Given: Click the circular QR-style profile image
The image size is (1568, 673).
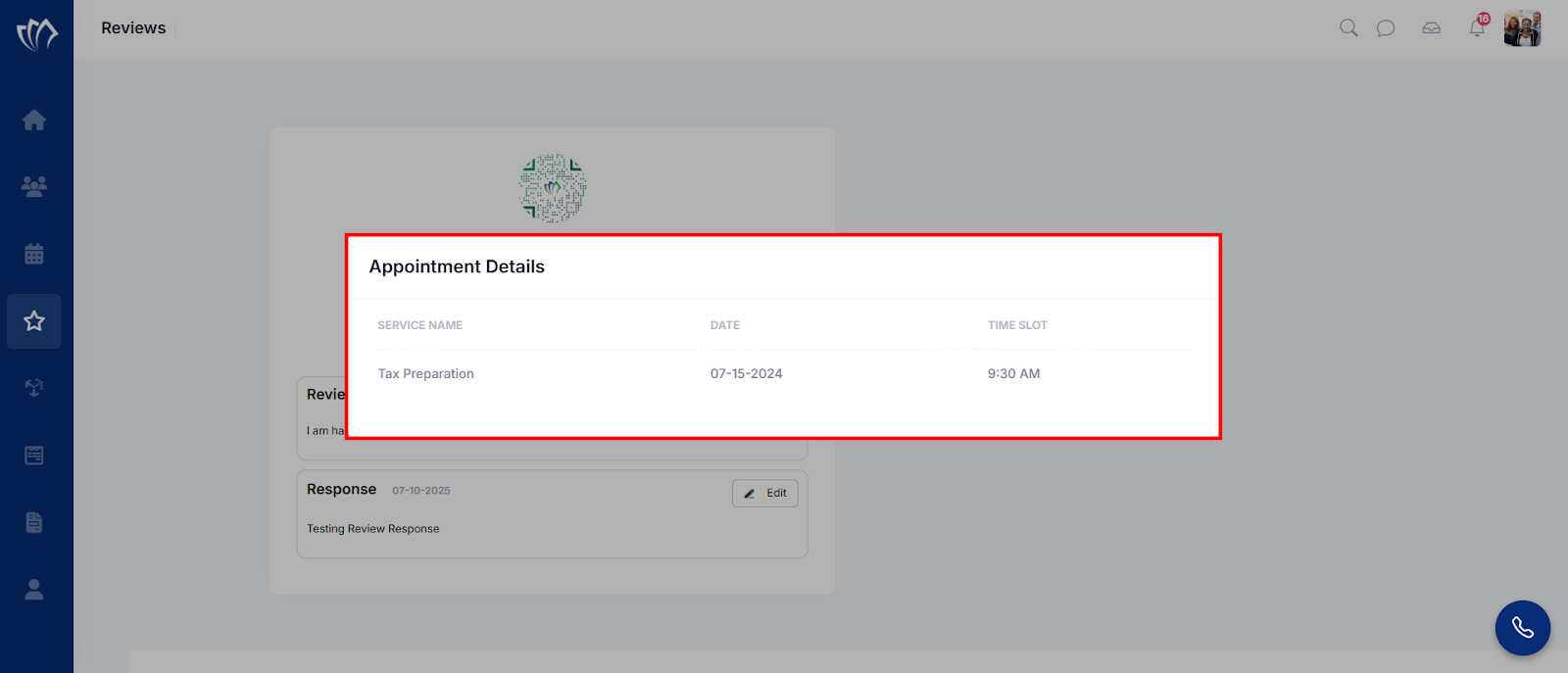Looking at the screenshot, I should click(x=553, y=188).
